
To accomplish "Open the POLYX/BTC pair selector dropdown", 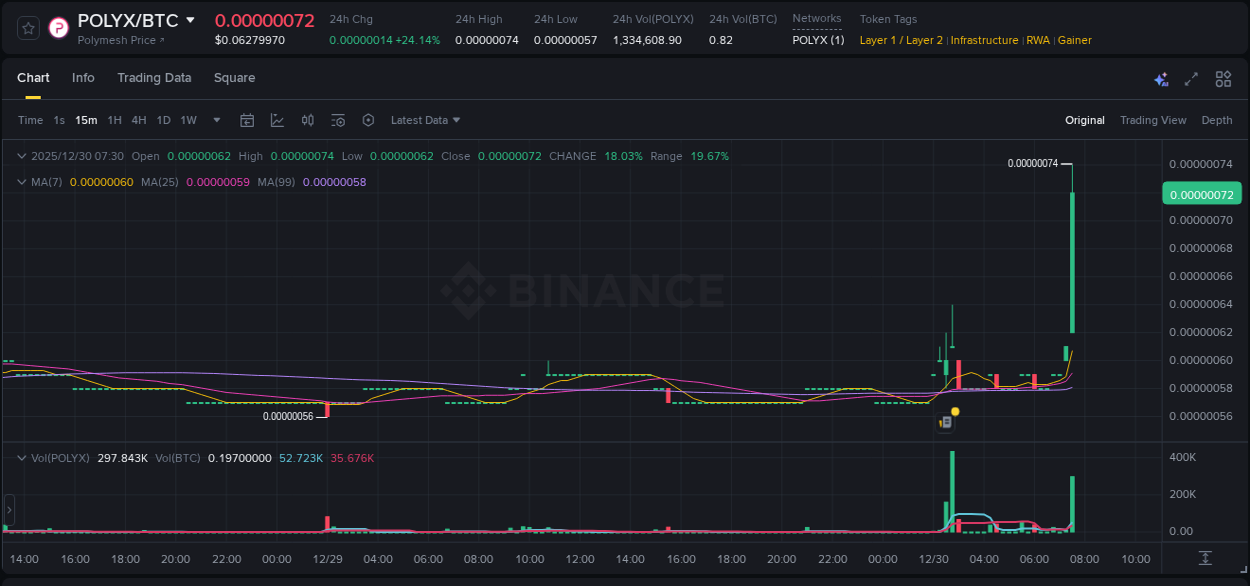I will click(x=190, y=20).
